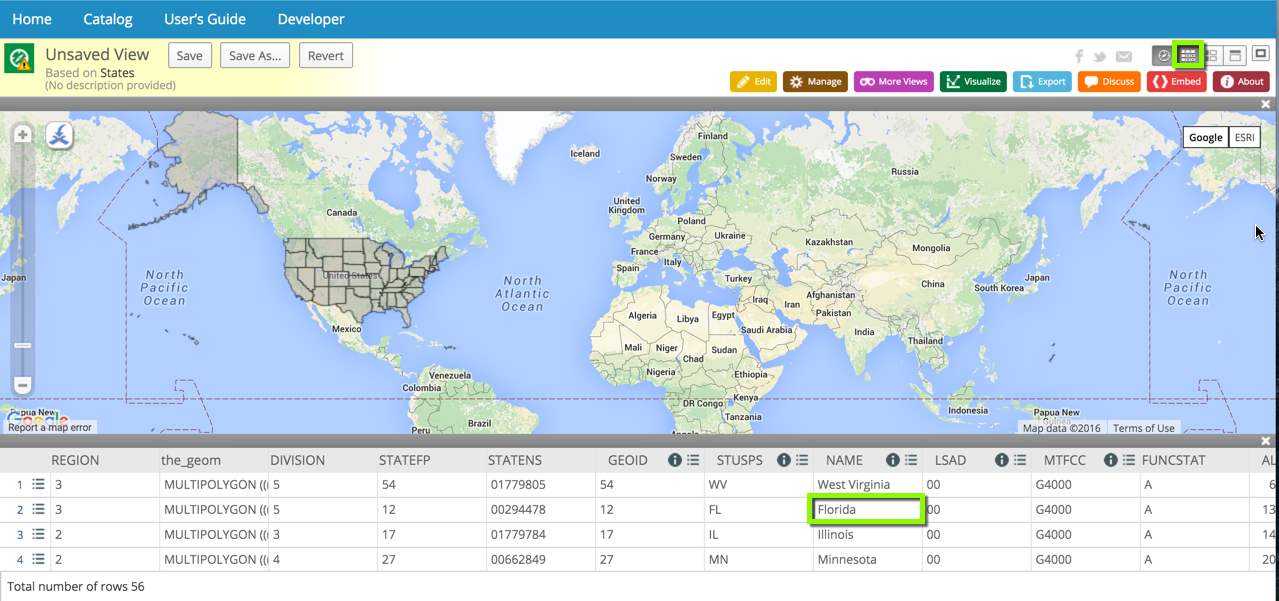Click the green Visualize button

point(973,82)
